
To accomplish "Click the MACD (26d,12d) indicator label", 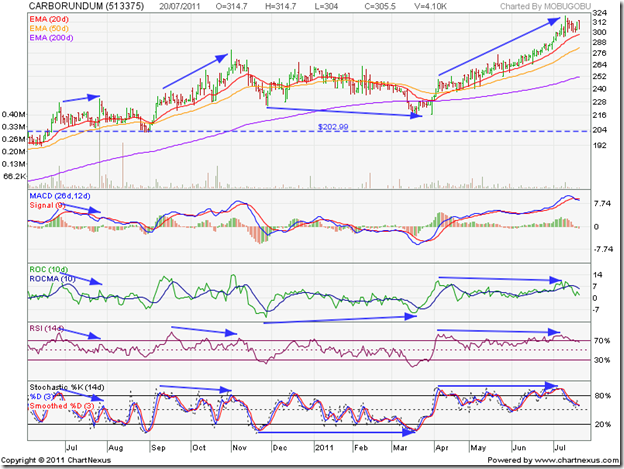I will click(60, 196).
